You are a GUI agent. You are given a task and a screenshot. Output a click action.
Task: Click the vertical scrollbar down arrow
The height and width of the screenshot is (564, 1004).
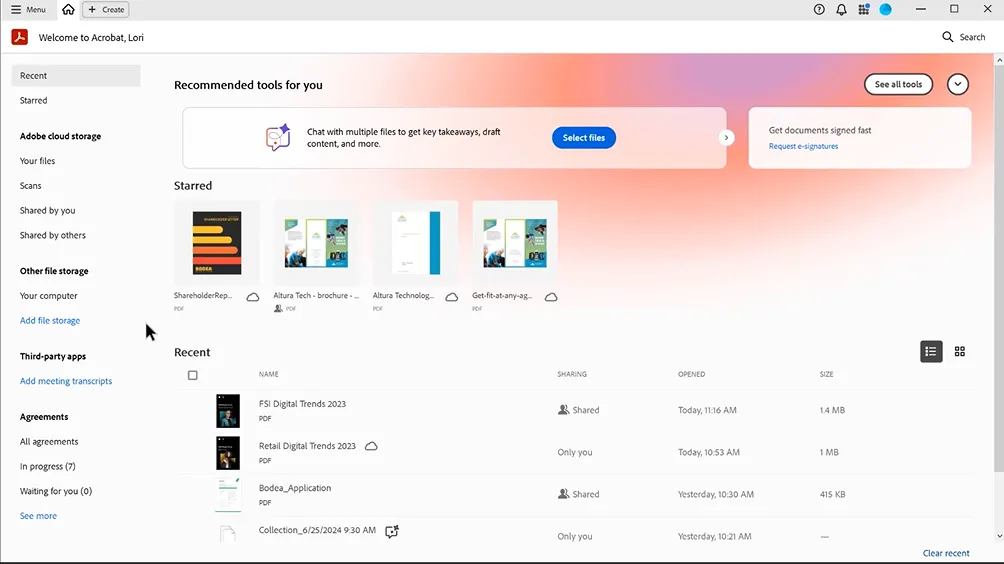(x=999, y=536)
